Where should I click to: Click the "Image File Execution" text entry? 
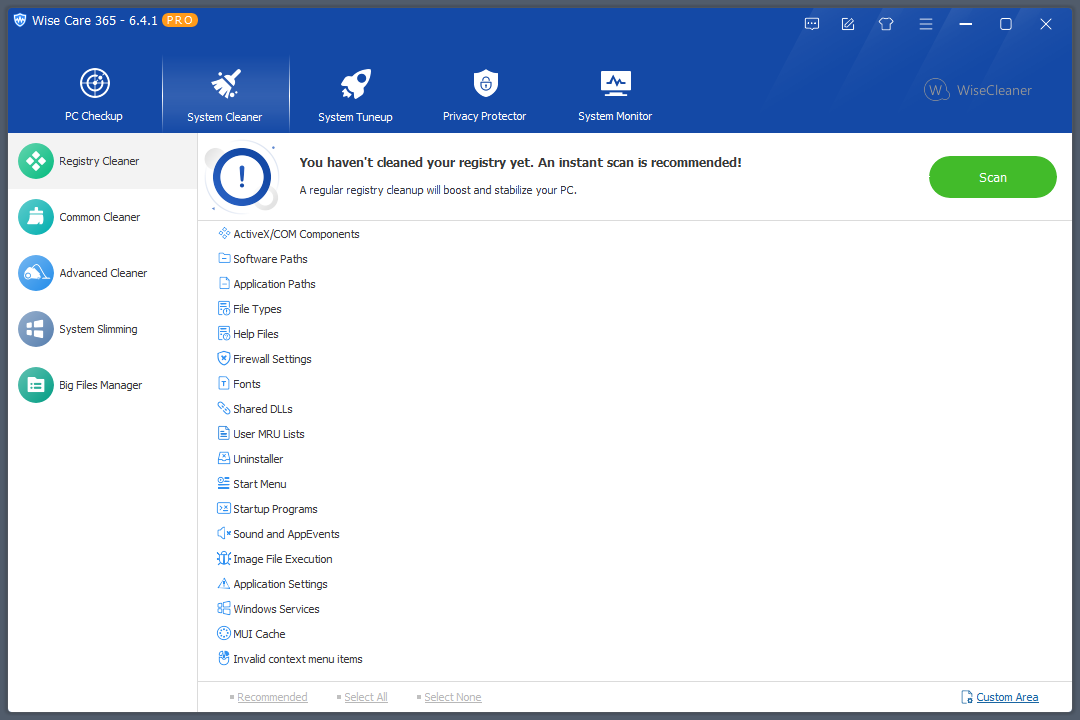coord(282,559)
